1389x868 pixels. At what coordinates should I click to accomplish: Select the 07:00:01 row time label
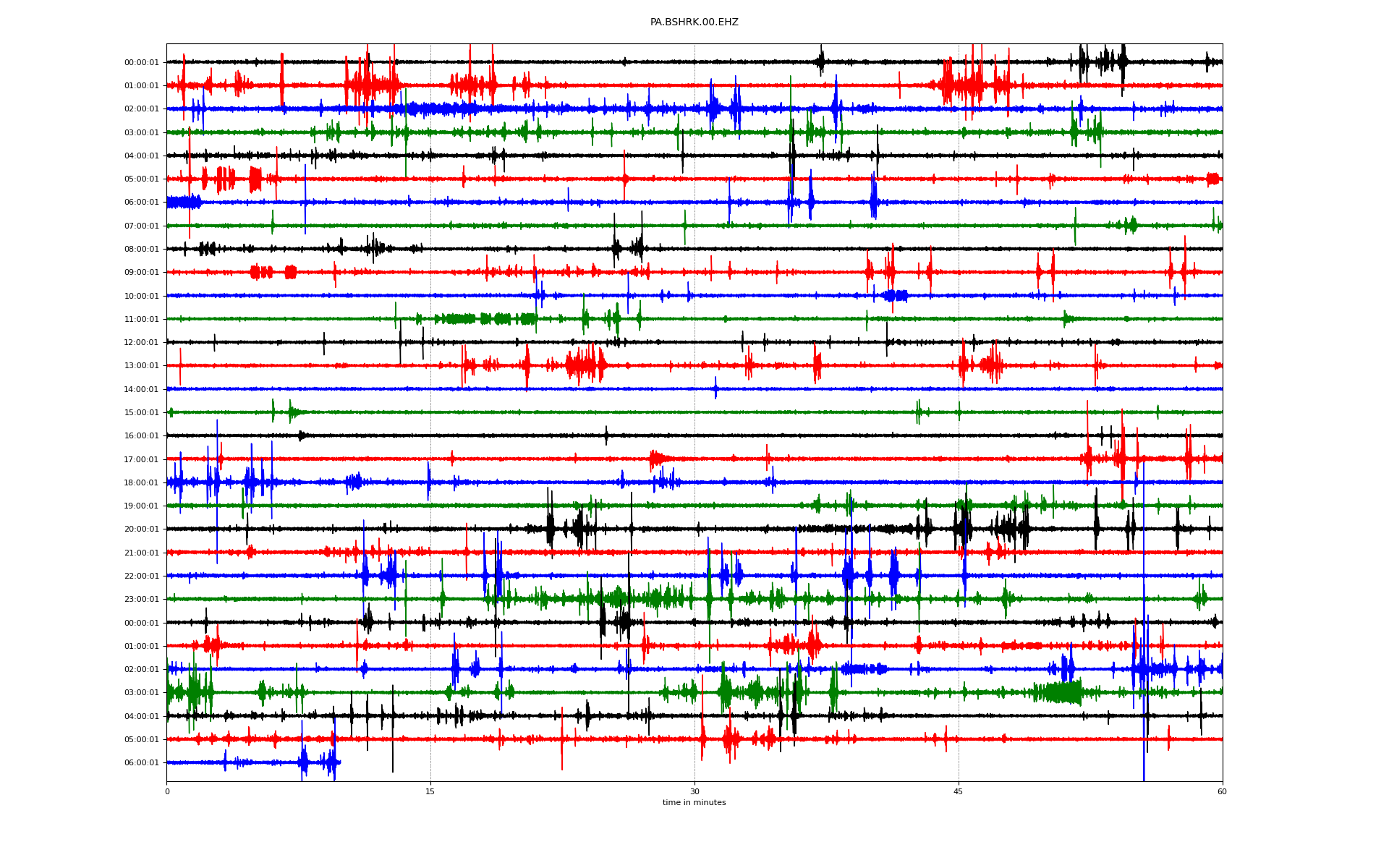tap(141, 226)
